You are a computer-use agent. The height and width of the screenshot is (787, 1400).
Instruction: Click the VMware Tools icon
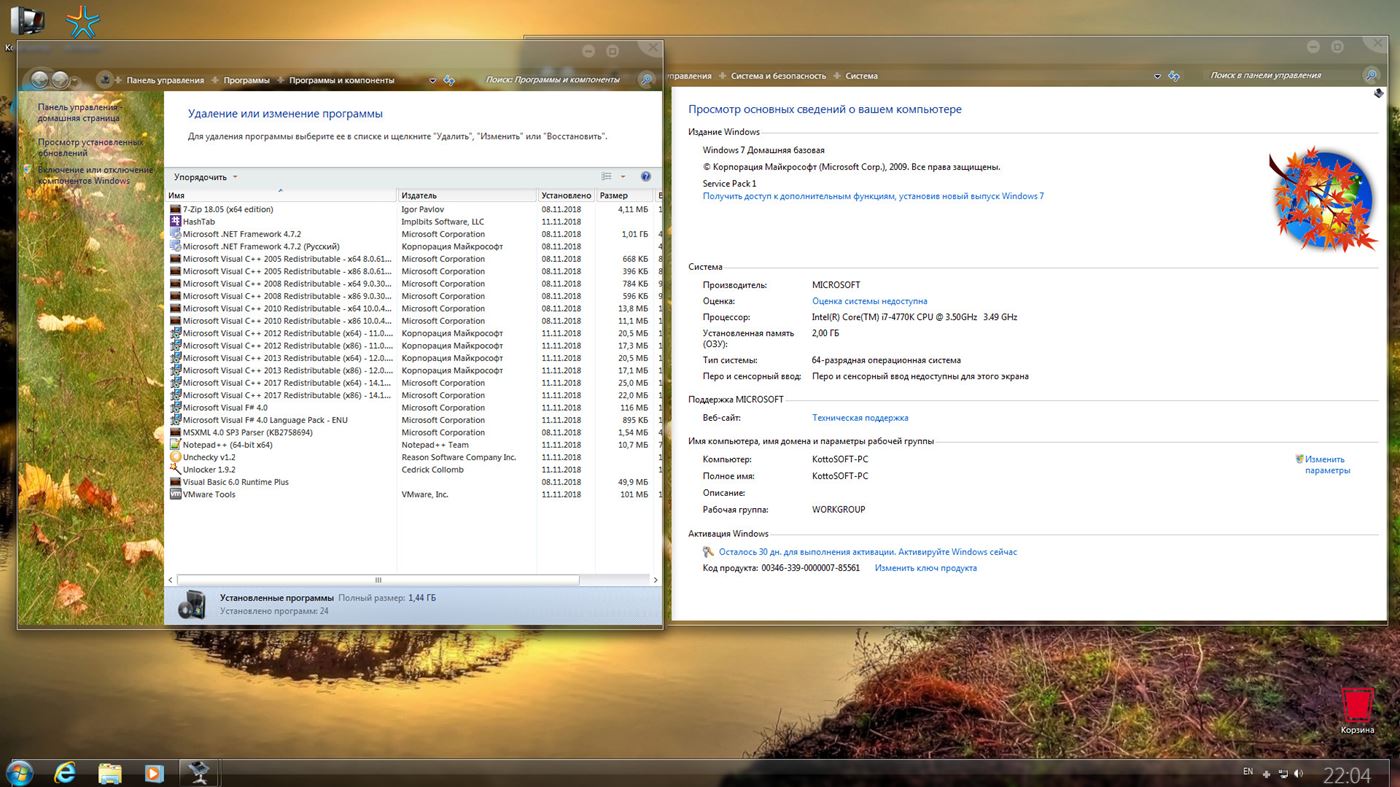click(x=175, y=494)
